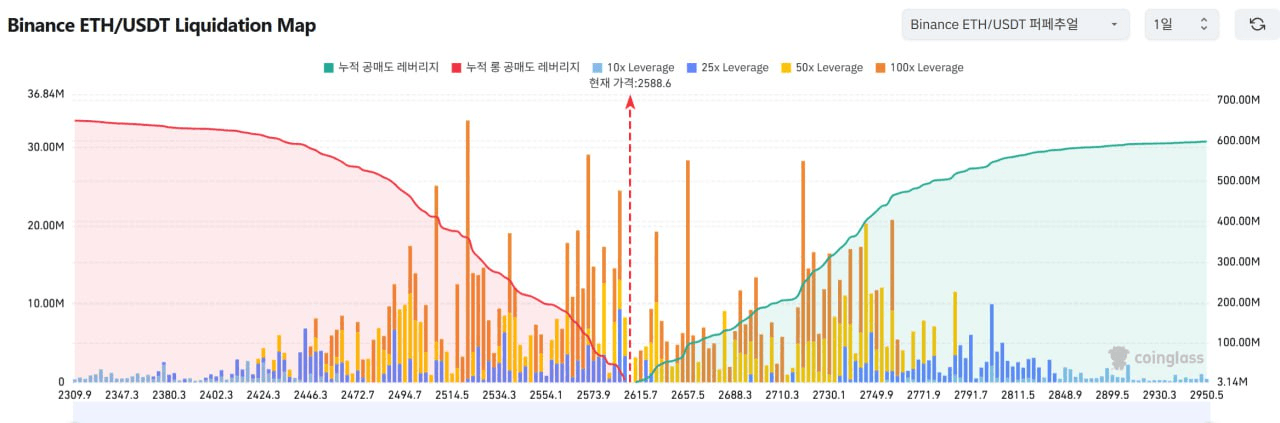Click the 400.00M right axis label
This screenshot has width=1280, height=423.
pyautogui.click(x=1238, y=221)
